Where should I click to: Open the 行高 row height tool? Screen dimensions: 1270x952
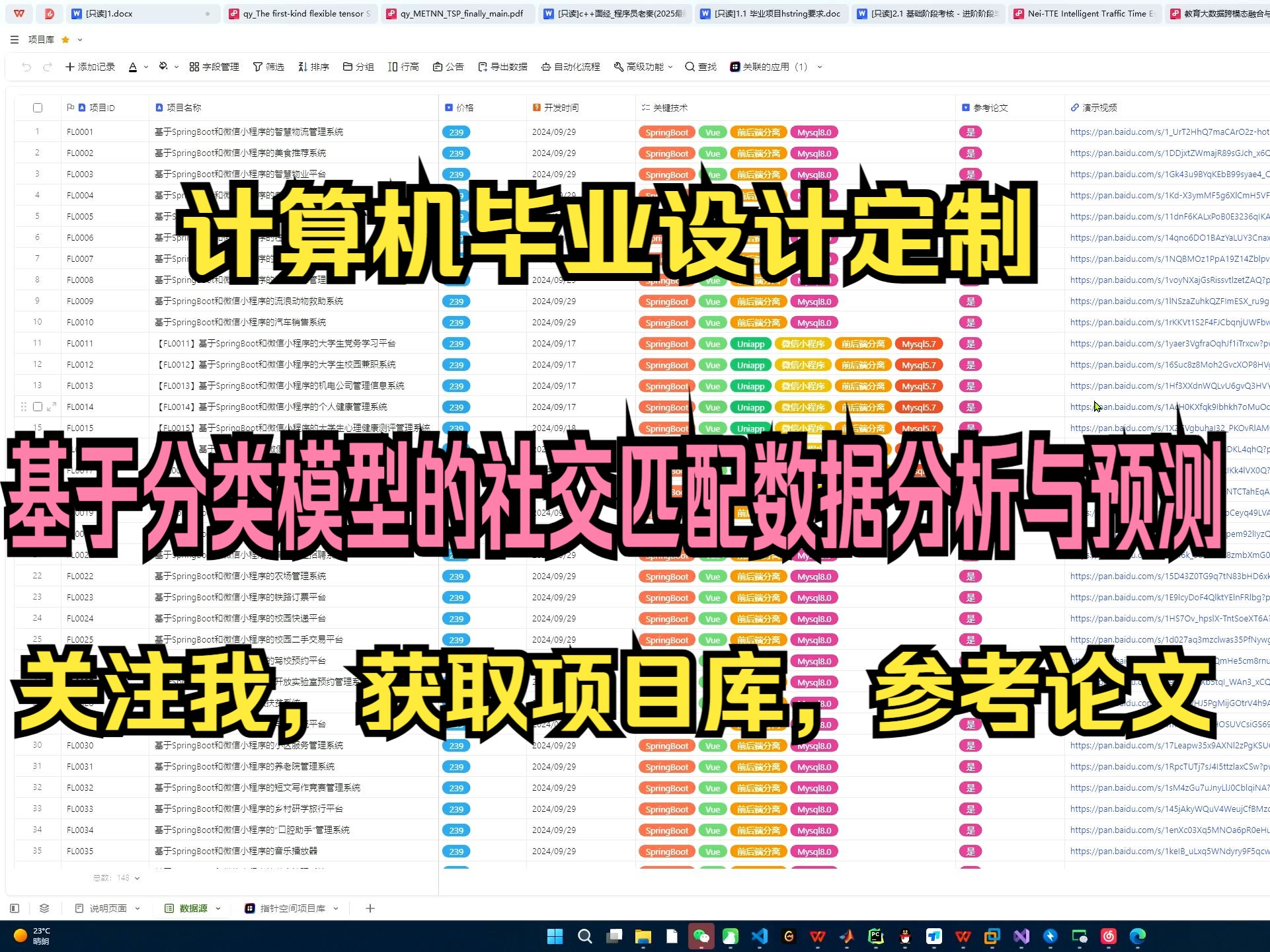(403, 67)
